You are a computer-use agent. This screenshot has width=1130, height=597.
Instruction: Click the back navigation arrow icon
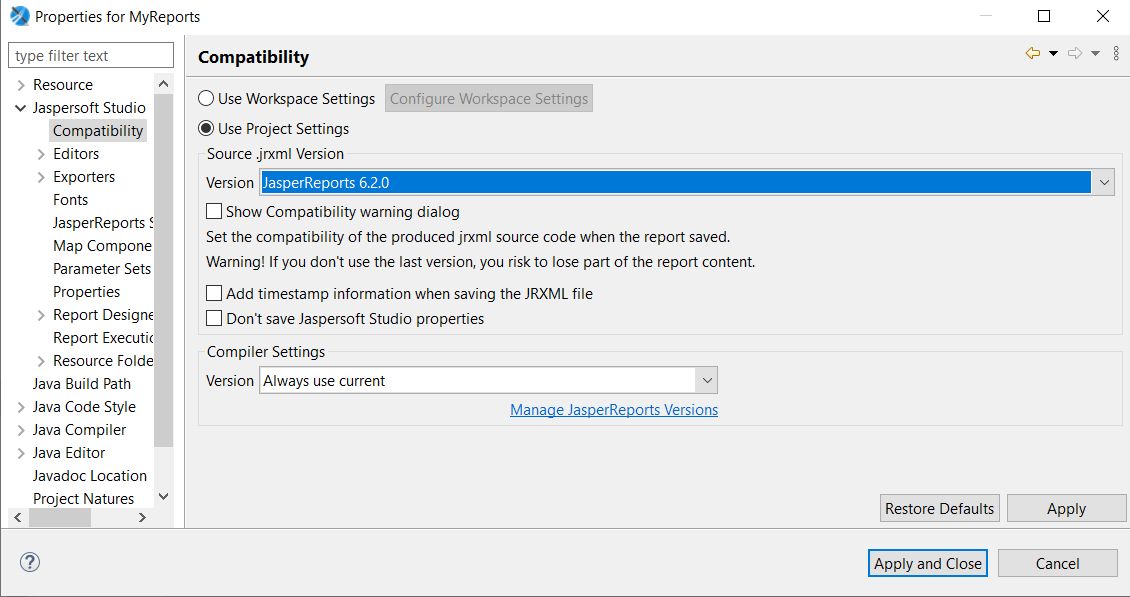pyautogui.click(x=1033, y=53)
